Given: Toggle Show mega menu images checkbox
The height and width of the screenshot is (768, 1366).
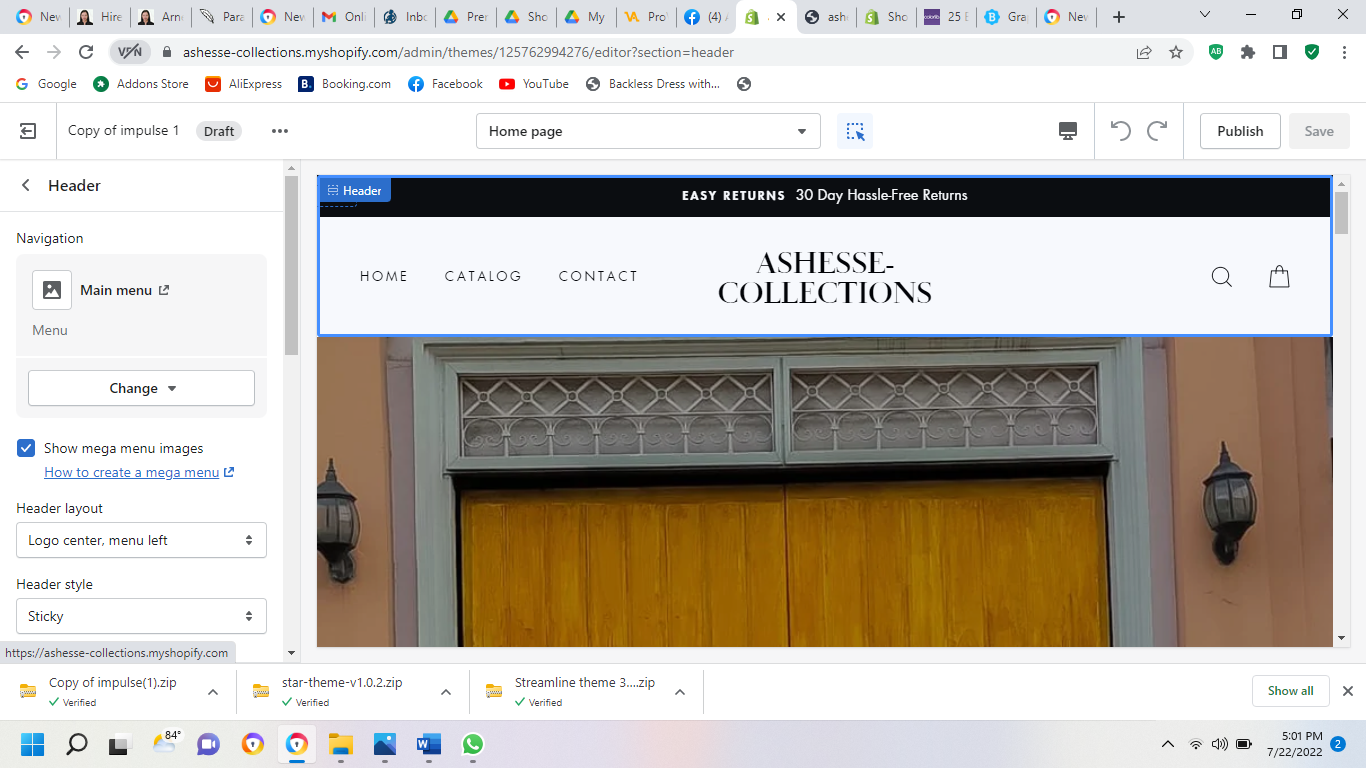Looking at the screenshot, I should click(x=26, y=448).
